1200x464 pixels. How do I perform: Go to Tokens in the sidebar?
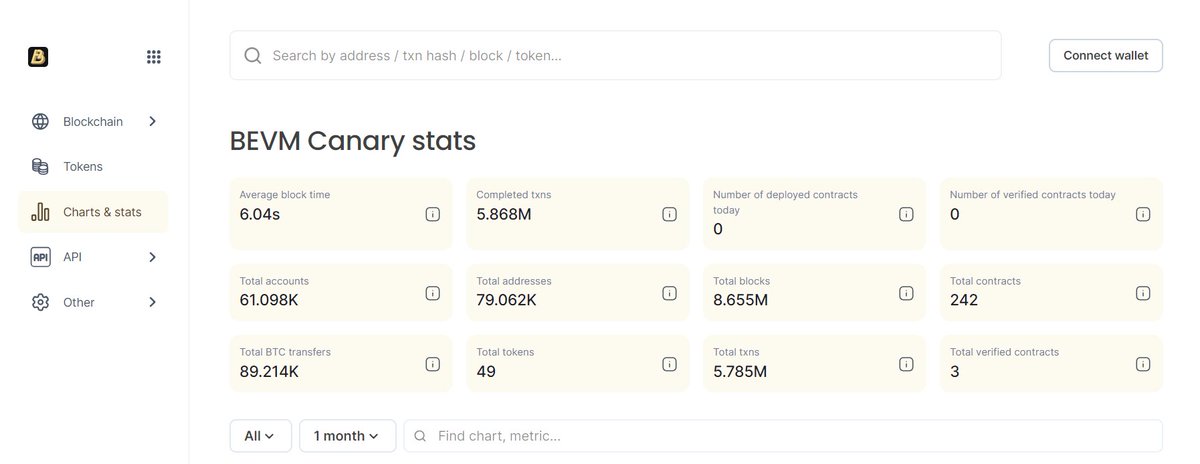pos(82,166)
